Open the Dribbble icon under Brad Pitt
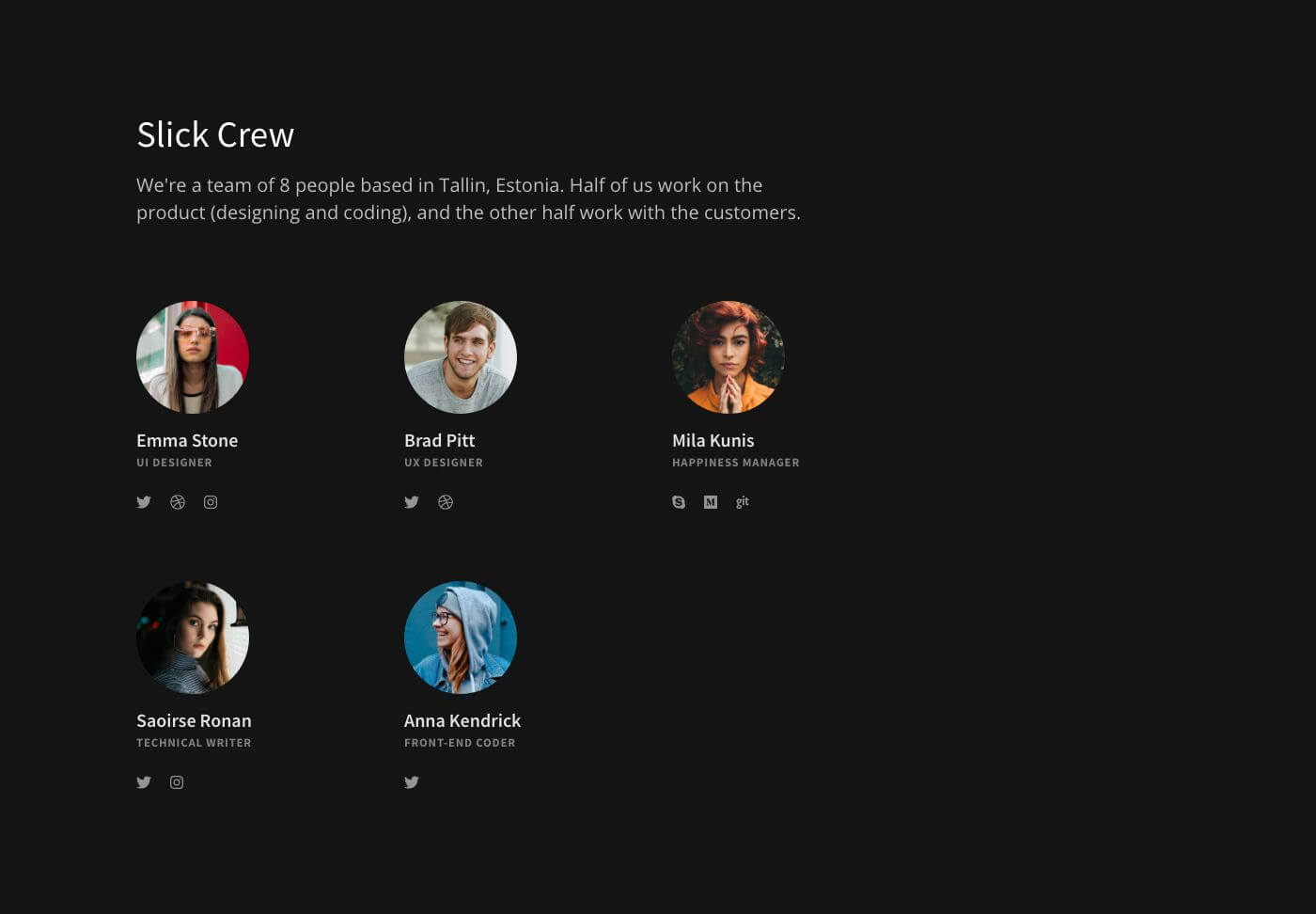This screenshot has height=914, width=1316. pos(446,502)
